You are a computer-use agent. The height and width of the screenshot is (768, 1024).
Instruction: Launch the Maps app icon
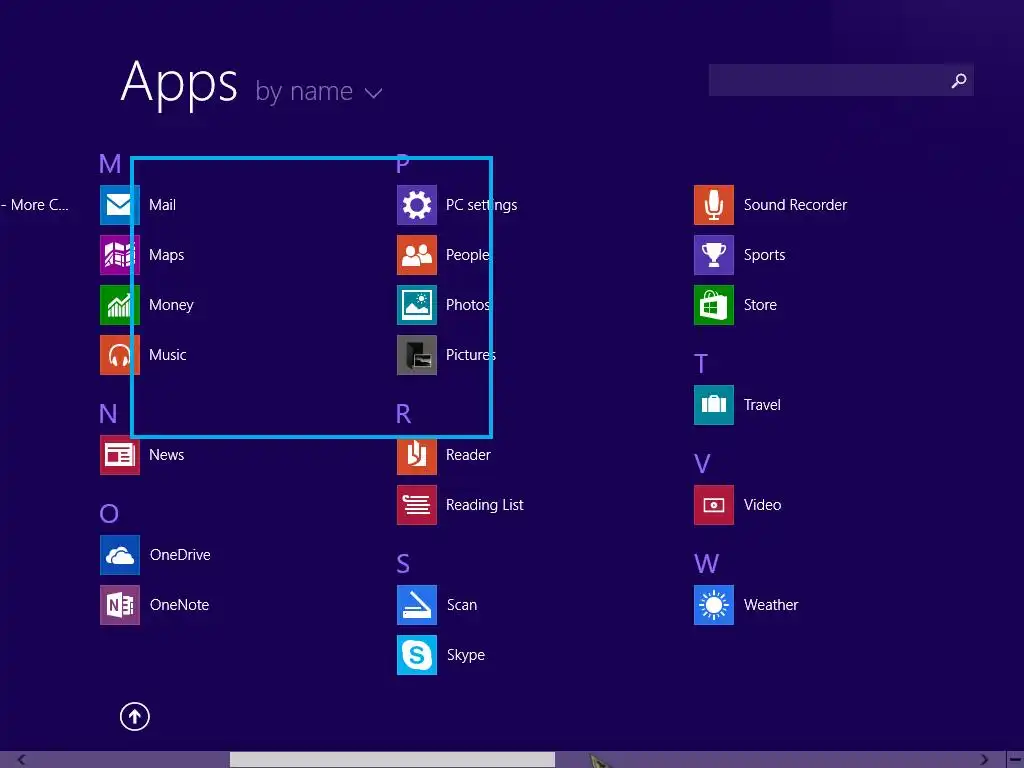click(x=120, y=255)
